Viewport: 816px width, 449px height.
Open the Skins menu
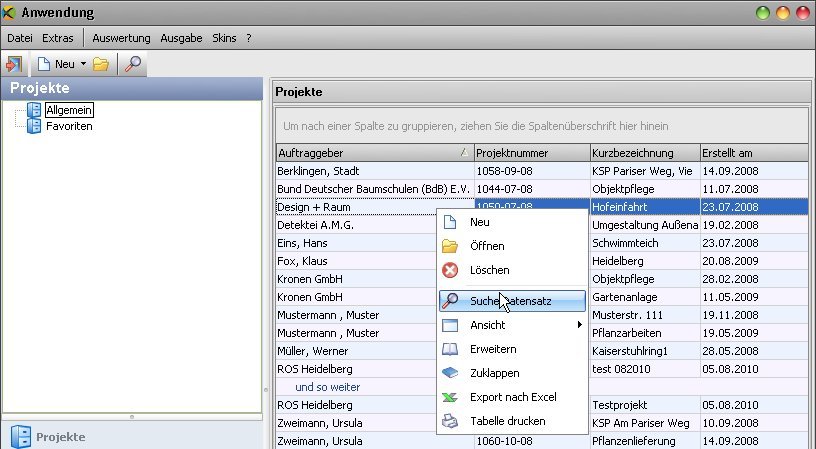tap(224, 38)
